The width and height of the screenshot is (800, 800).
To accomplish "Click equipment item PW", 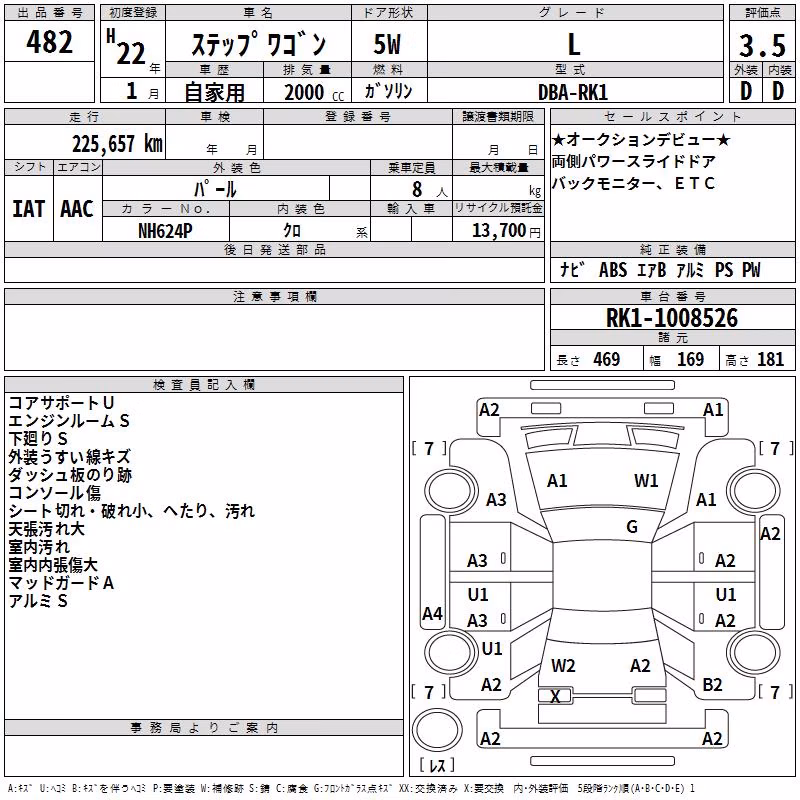I will 751,269.
